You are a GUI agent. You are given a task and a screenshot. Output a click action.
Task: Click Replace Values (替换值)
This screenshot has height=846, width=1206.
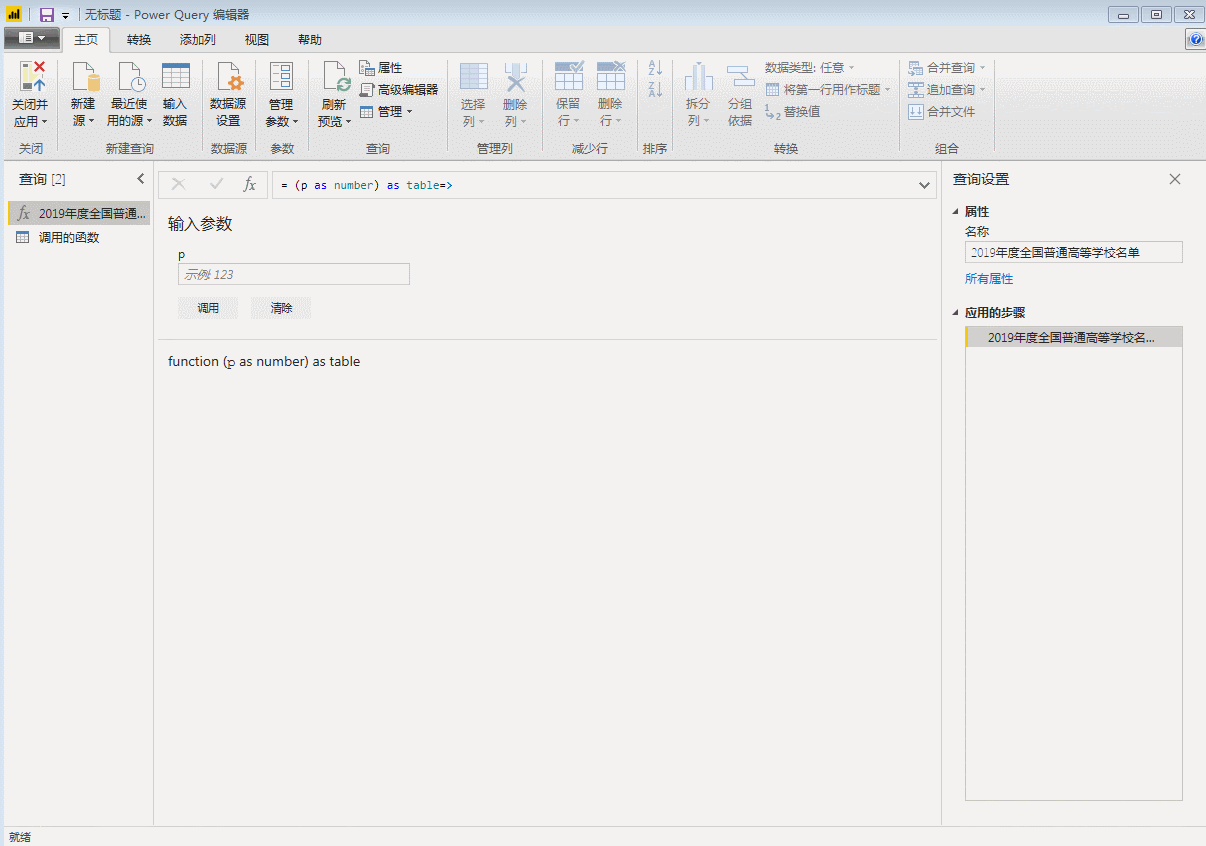[x=793, y=111]
